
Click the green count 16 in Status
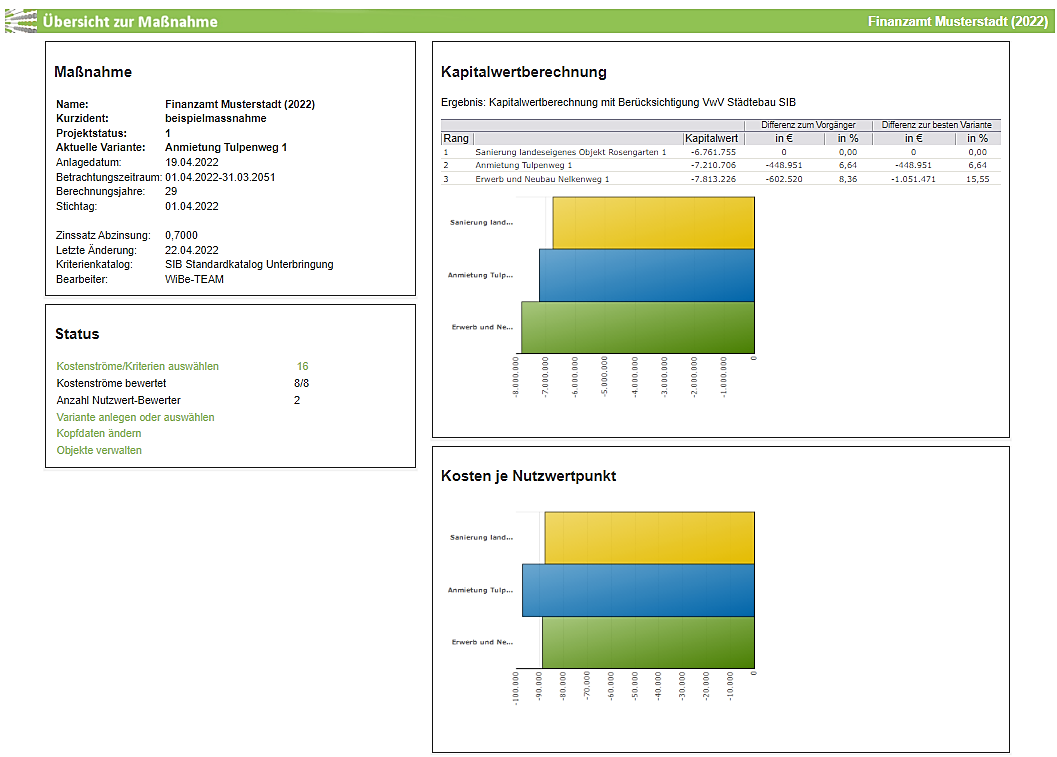coord(302,366)
